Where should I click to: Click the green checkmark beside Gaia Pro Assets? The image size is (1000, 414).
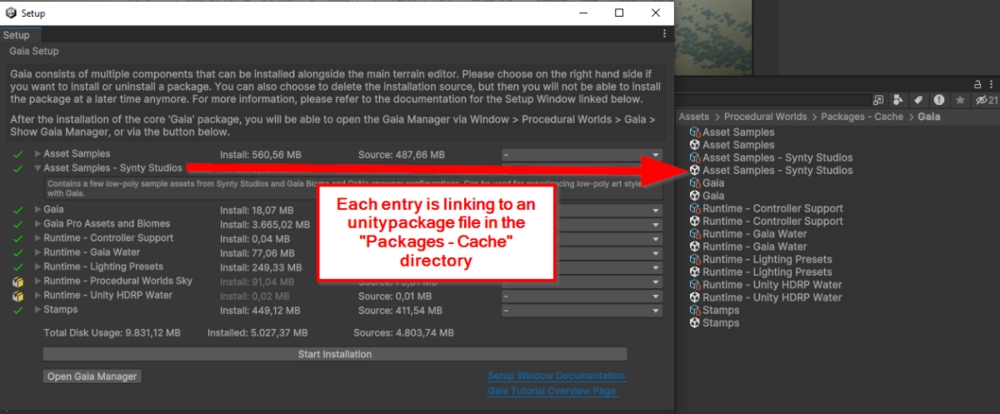point(18,224)
